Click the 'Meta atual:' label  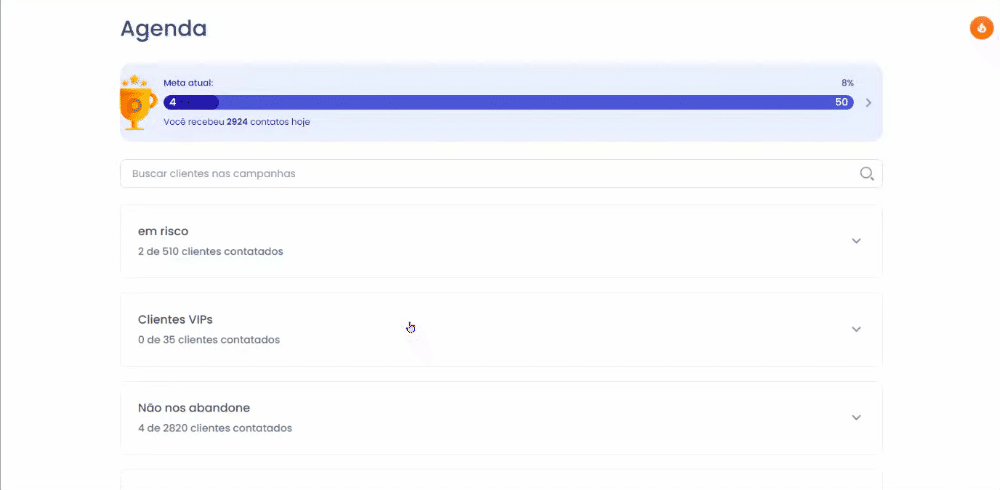tap(188, 83)
